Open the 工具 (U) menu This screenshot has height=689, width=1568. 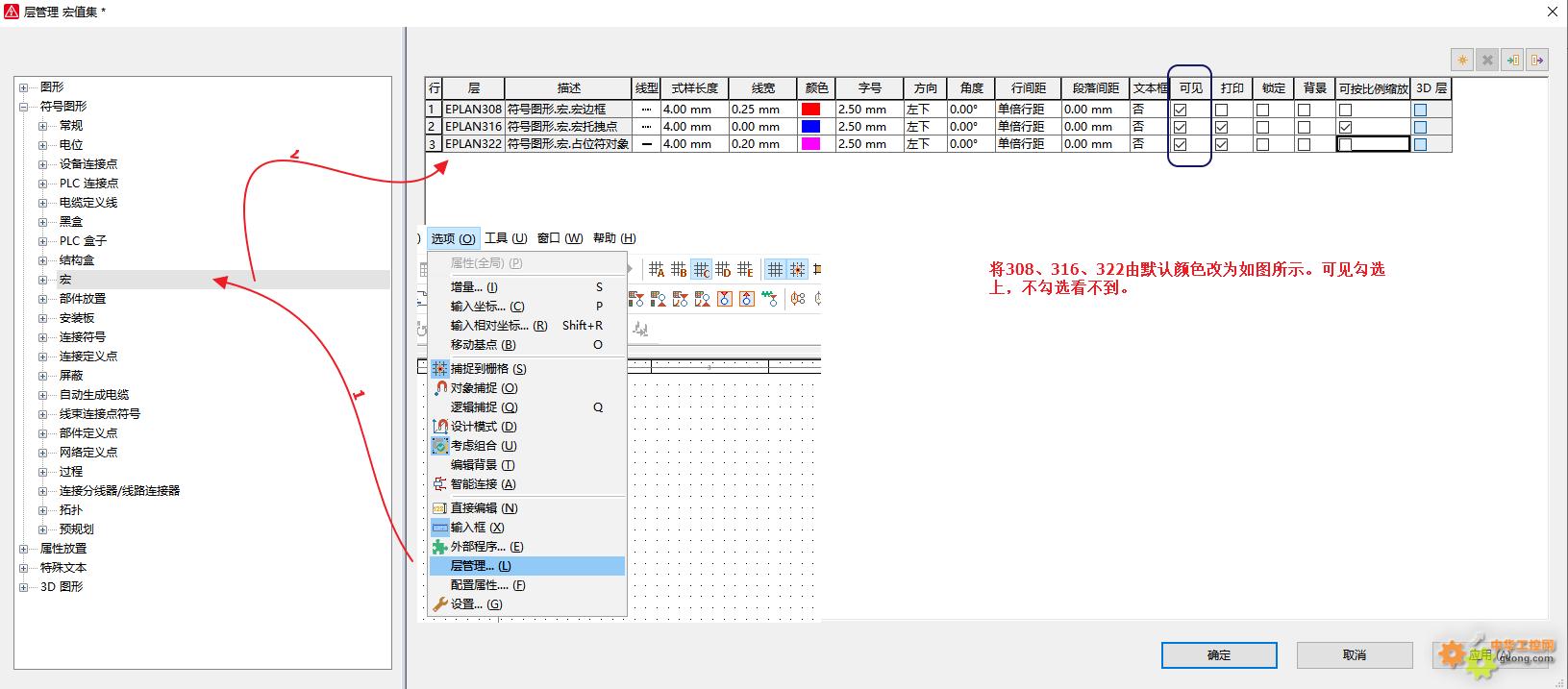(506, 238)
